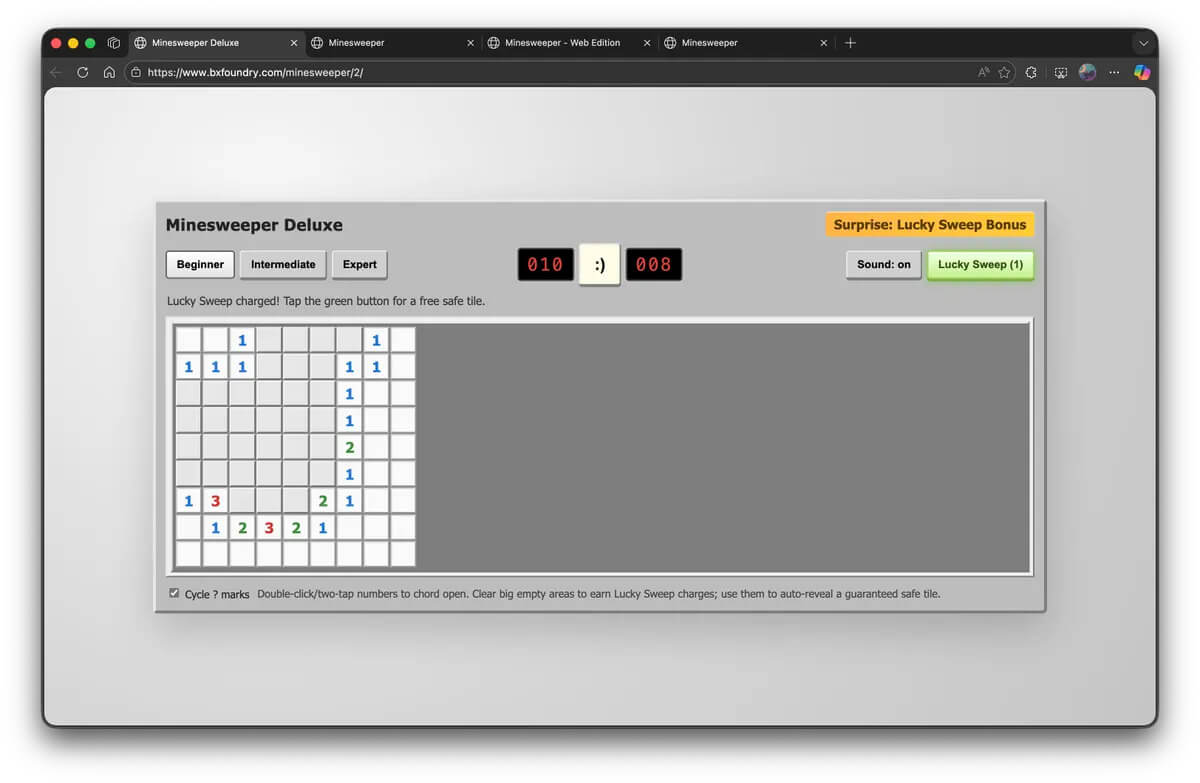Open a new tab with plus icon
1200x783 pixels.
coord(850,43)
